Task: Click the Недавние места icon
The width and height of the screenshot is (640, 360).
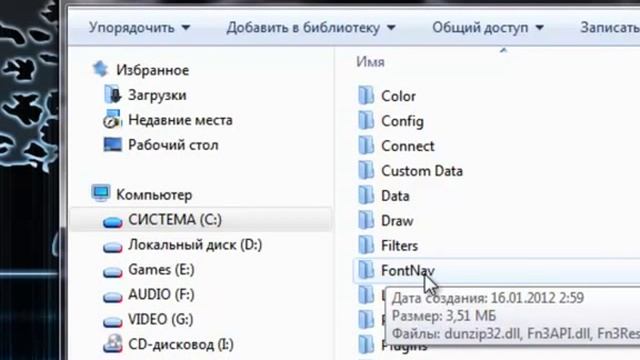Action: (x=112, y=119)
